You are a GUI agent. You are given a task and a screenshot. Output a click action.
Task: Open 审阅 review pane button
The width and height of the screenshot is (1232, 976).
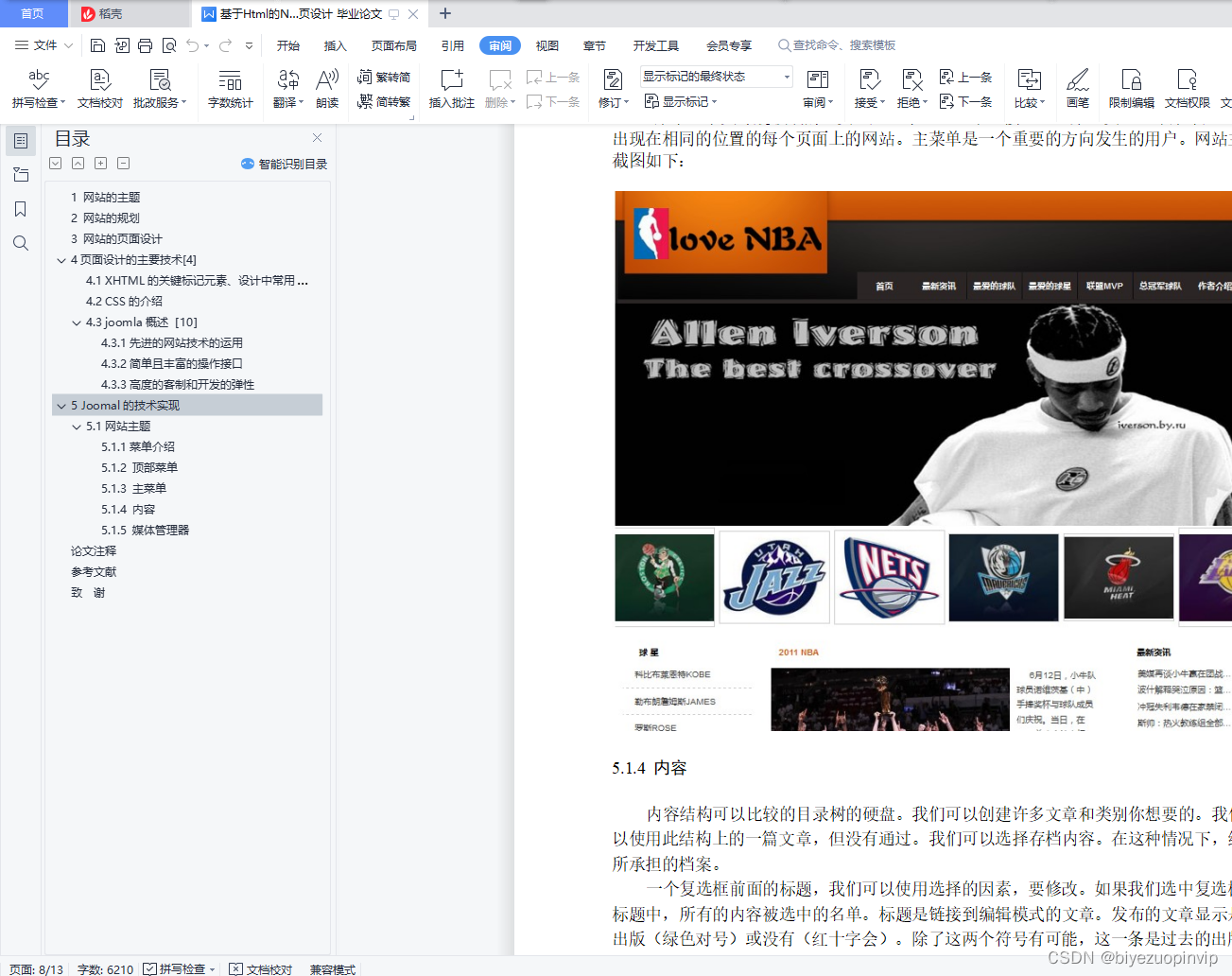[818, 89]
